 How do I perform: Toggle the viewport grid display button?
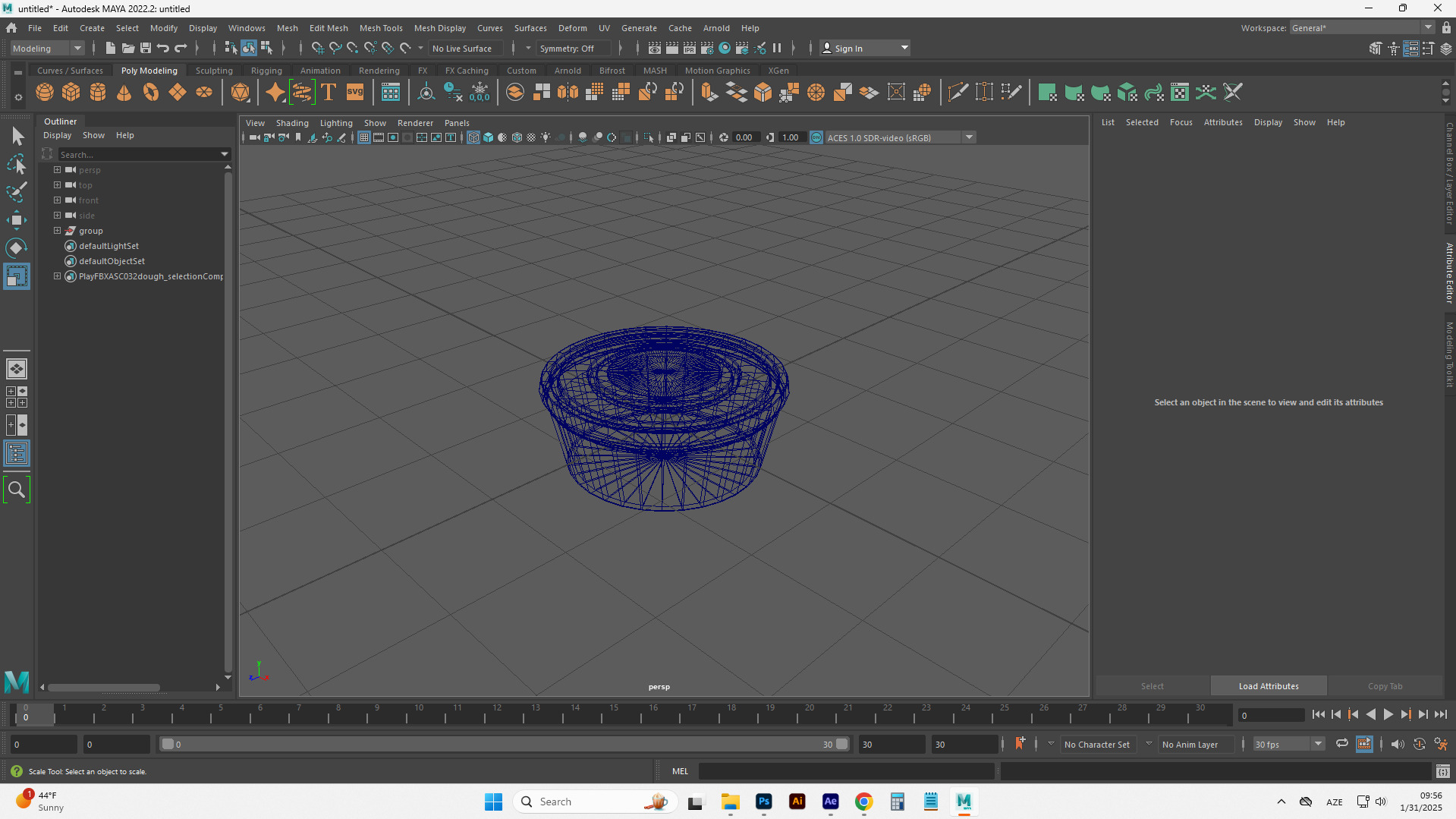[364, 137]
